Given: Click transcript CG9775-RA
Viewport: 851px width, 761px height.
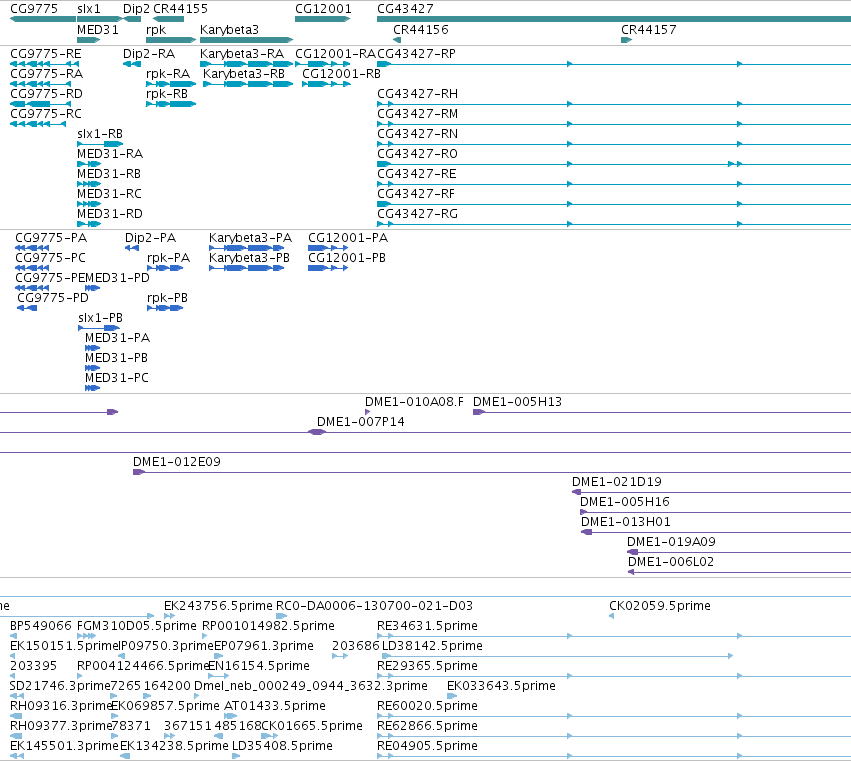Looking at the screenshot, I should (x=47, y=74).
